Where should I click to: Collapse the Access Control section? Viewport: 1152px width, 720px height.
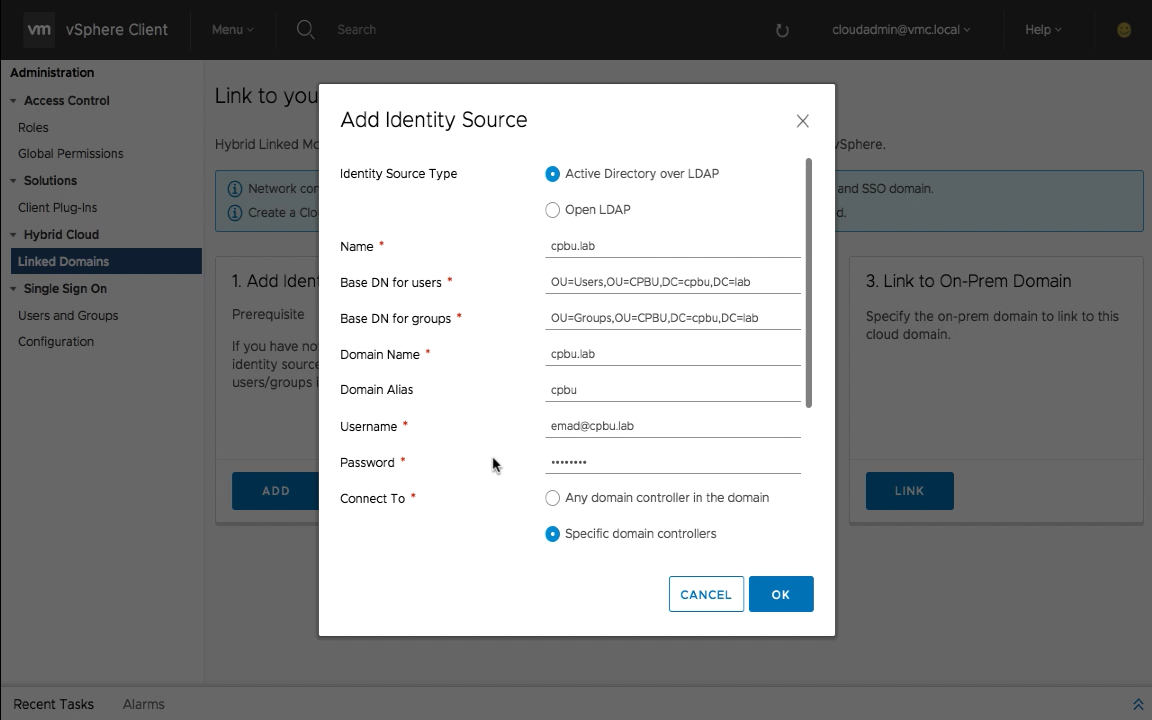click(14, 101)
